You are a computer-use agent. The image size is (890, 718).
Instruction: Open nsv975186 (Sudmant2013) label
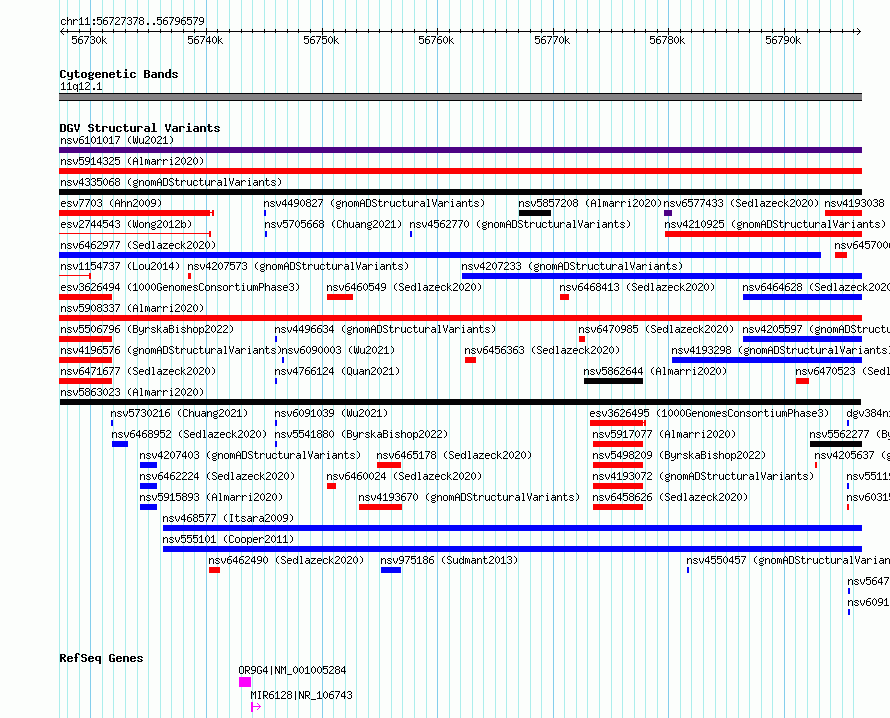click(x=449, y=560)
